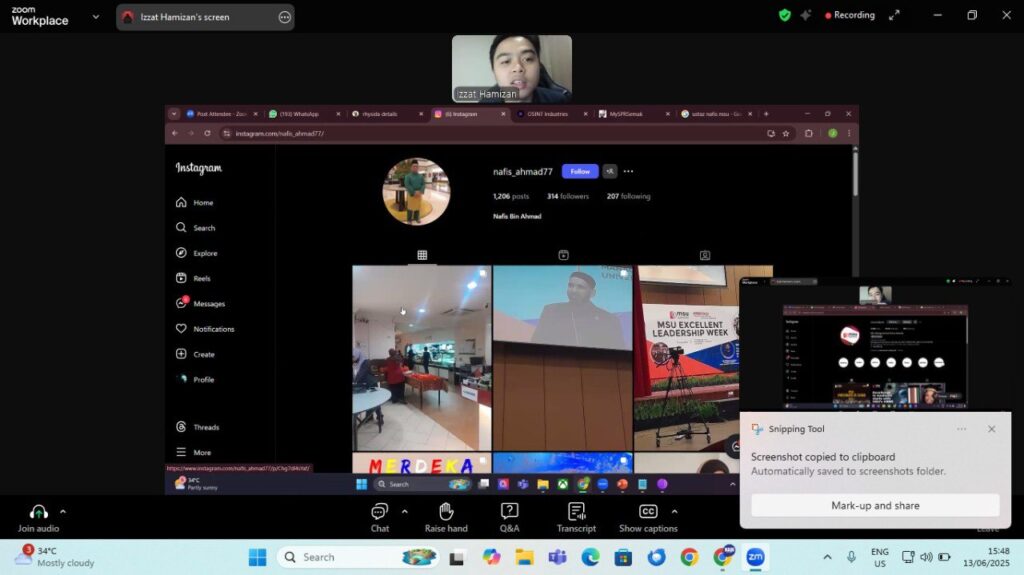Enter full screen in Zoom window
The width and height of the screenshot is (1024, 575).
pos(894,15)
